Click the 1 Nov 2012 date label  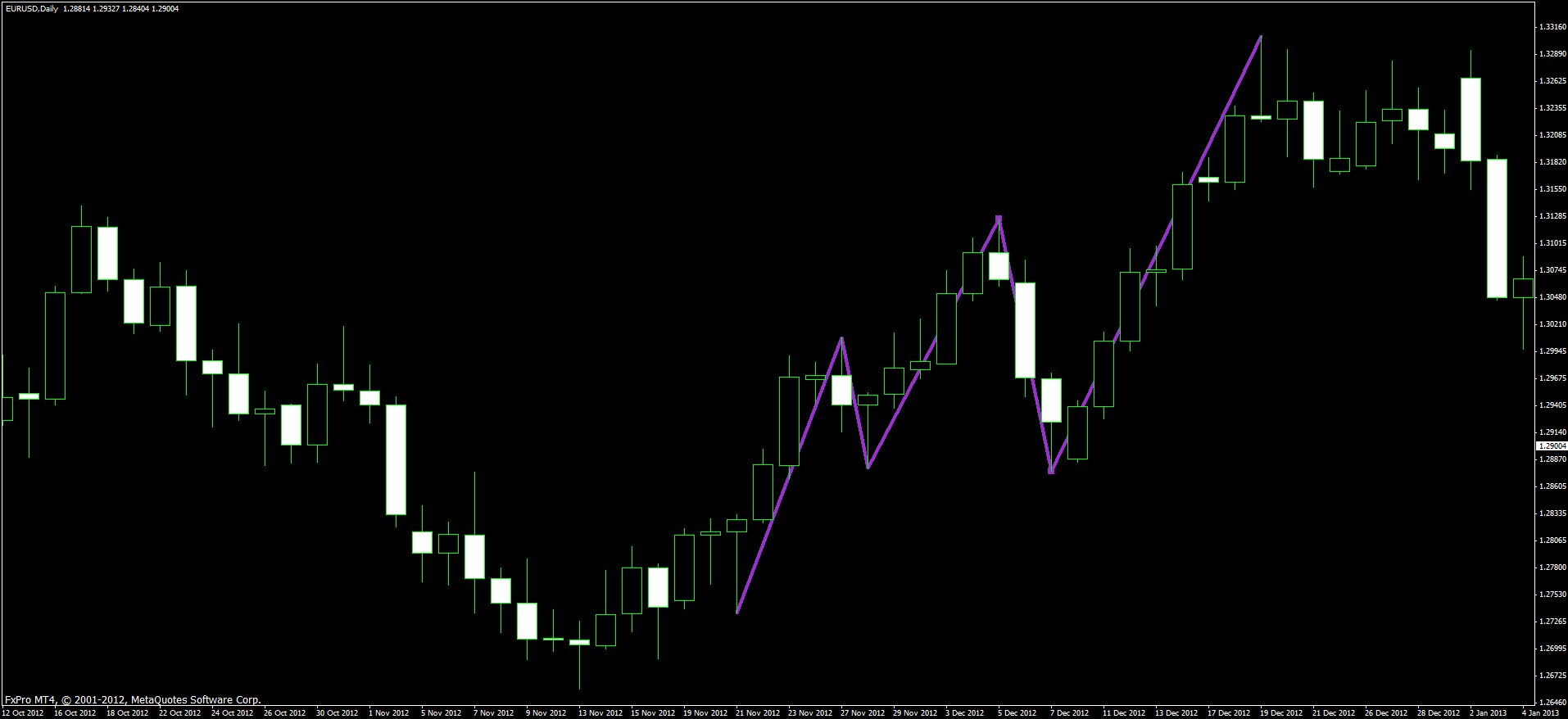pyautogui.click(x=389, y=713)
